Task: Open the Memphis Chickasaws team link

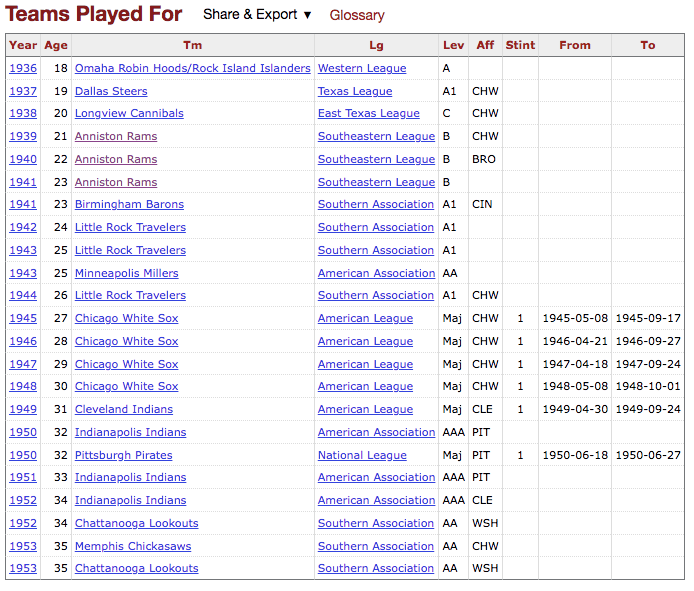Action: coord(133,546)
